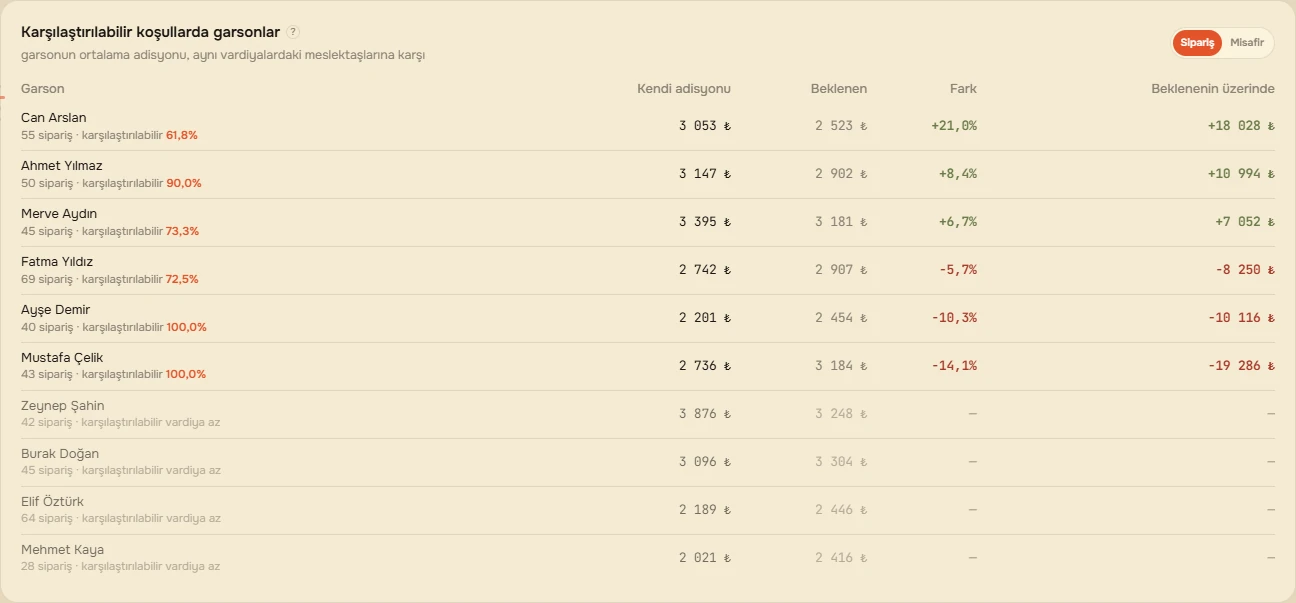The image size is (1296, 603).
Task: Select Mustafa Çelik waiter row
Action: 648,366
